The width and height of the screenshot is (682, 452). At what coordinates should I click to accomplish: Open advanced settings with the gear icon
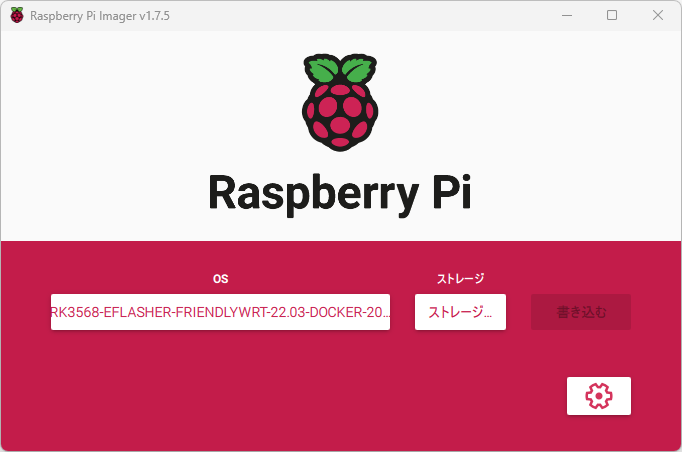tap(598, 396)
